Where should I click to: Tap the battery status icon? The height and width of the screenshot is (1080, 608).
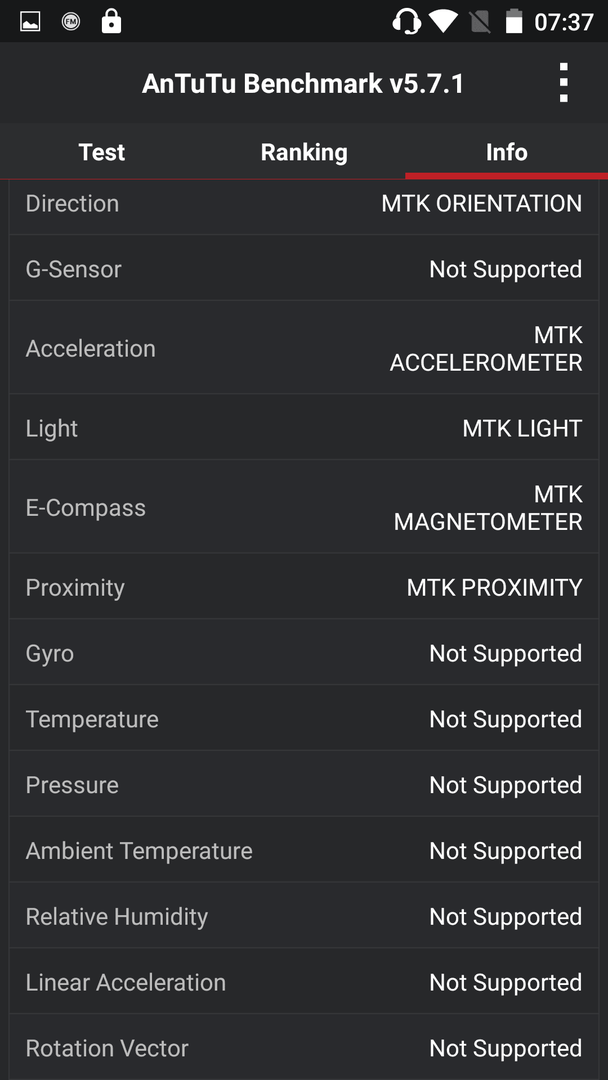514,21
